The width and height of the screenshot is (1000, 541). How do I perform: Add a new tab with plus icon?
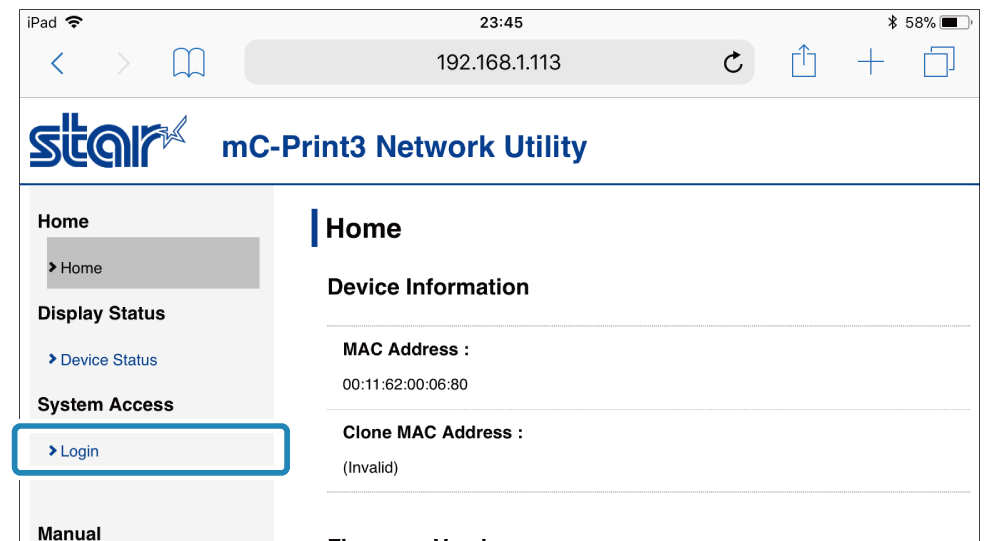(x=871, y=63)
